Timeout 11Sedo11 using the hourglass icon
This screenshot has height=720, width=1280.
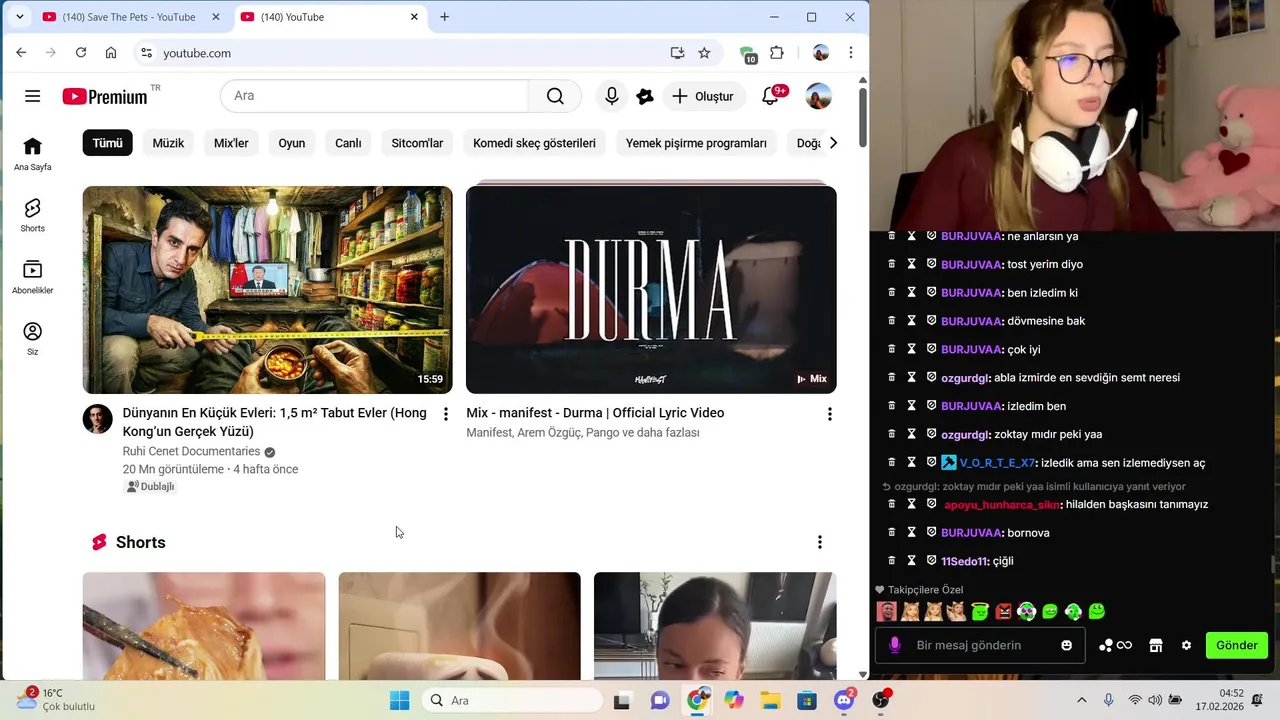click(x=912, y=561)
